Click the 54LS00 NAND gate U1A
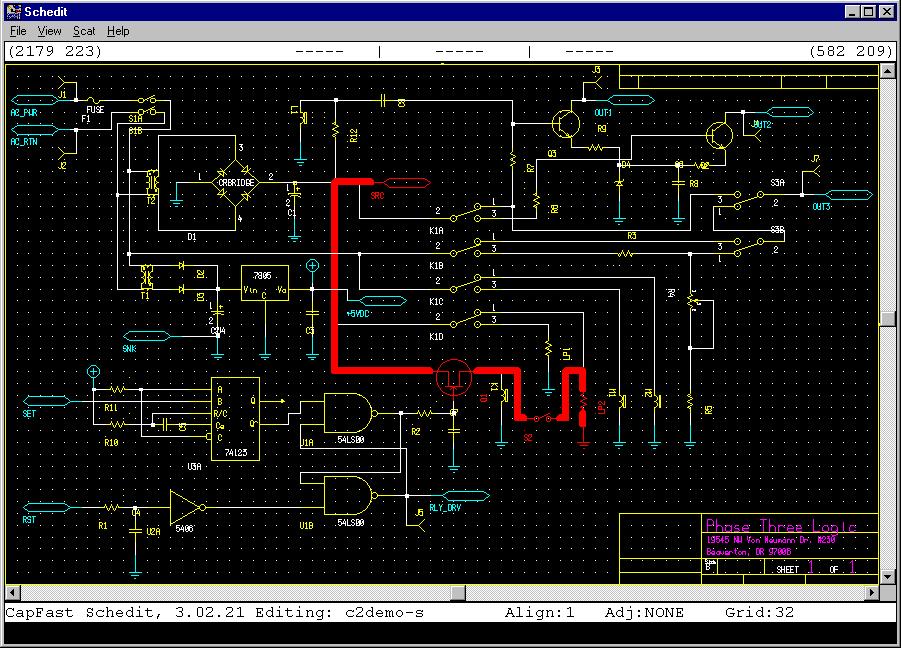Viewport: 901px width, 648px height. click(347, 415)
